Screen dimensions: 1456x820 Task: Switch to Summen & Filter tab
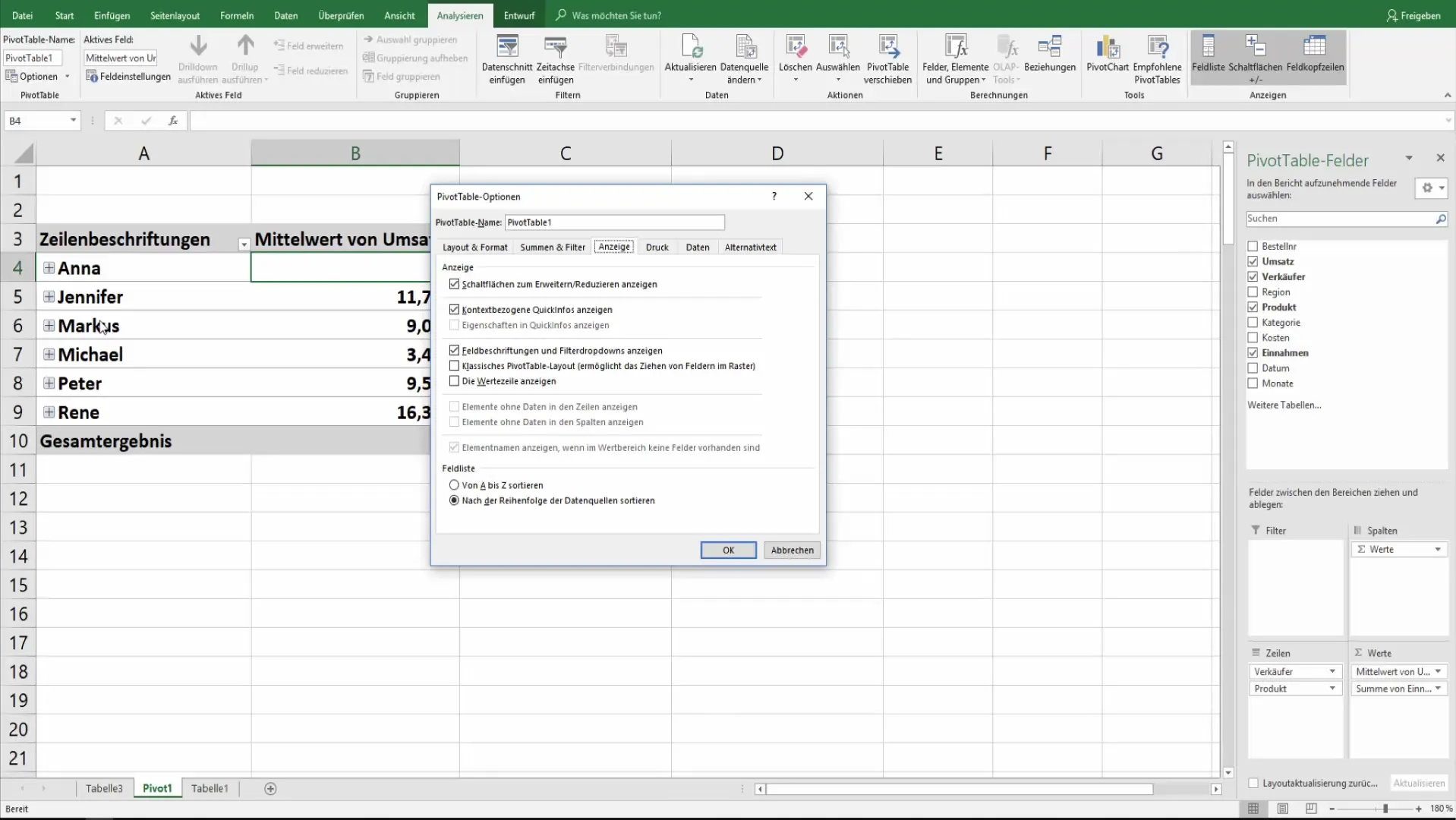coord(553,248)
